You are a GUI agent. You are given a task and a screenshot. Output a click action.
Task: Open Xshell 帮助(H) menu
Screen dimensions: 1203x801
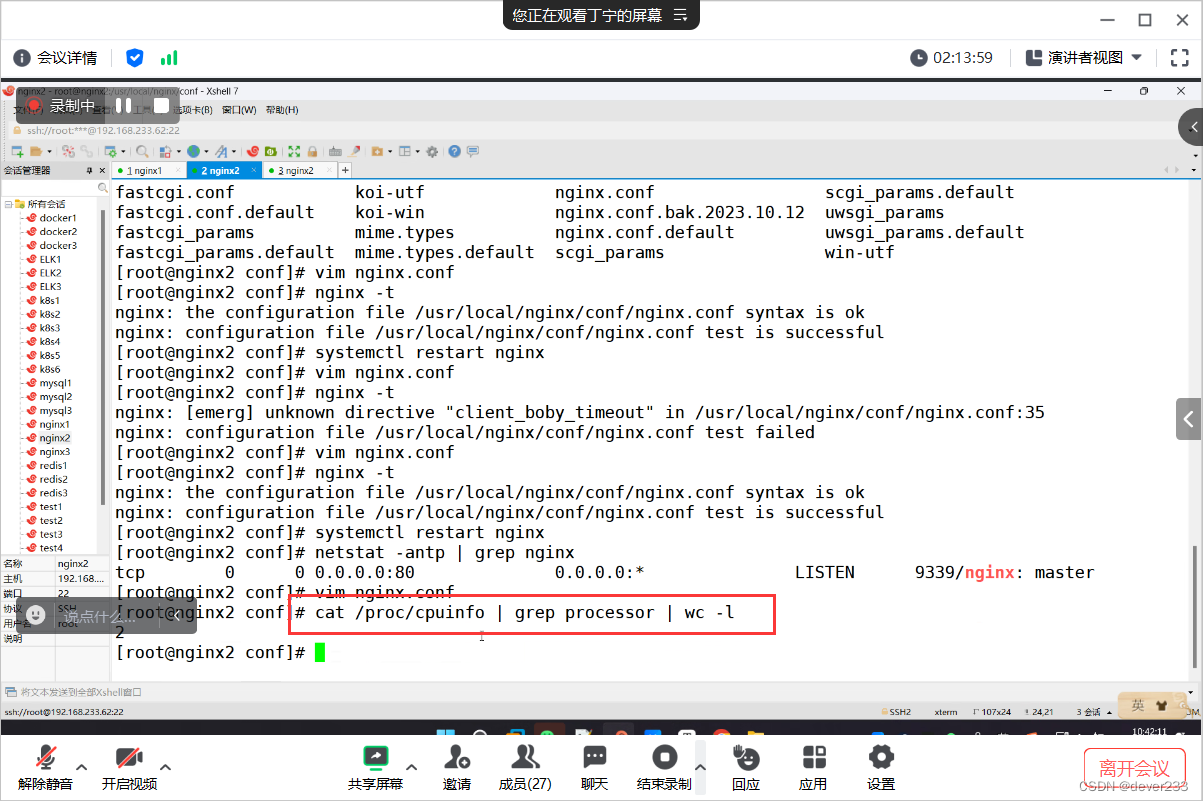pos(282,110)
